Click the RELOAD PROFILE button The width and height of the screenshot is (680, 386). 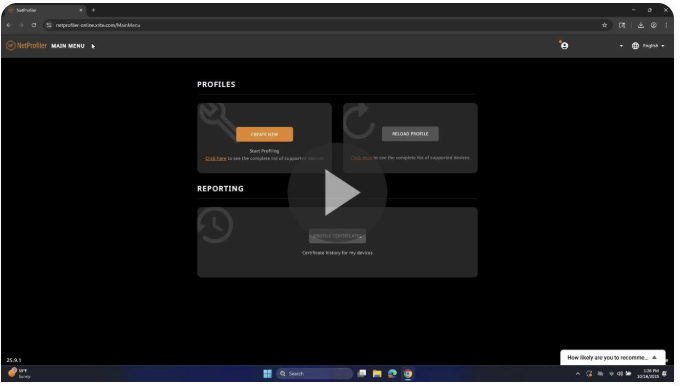410,134
